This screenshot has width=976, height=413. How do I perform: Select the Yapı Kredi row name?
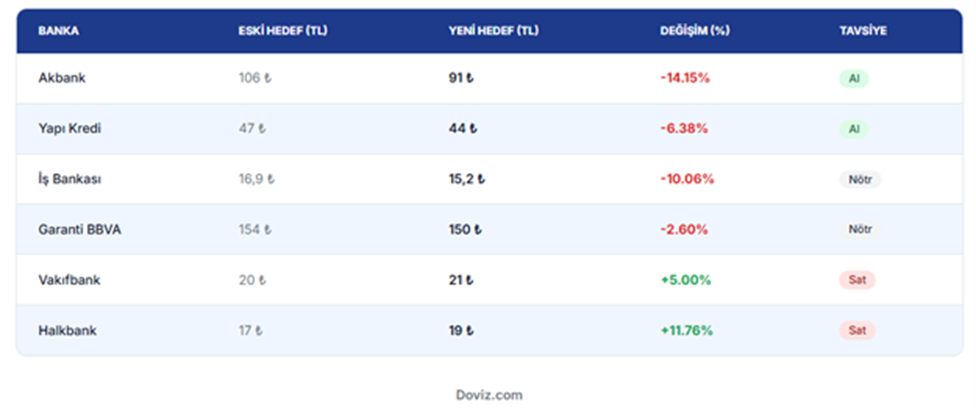70,129
